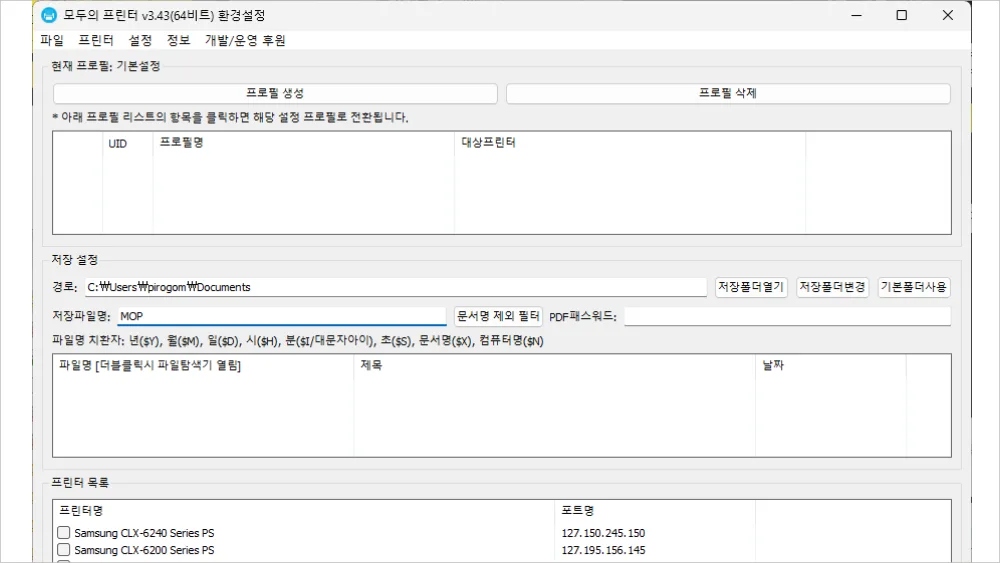Click the 프로필 삭제 button
The width and height of the screenshot is (1000, 563).
tap(728, 93)
